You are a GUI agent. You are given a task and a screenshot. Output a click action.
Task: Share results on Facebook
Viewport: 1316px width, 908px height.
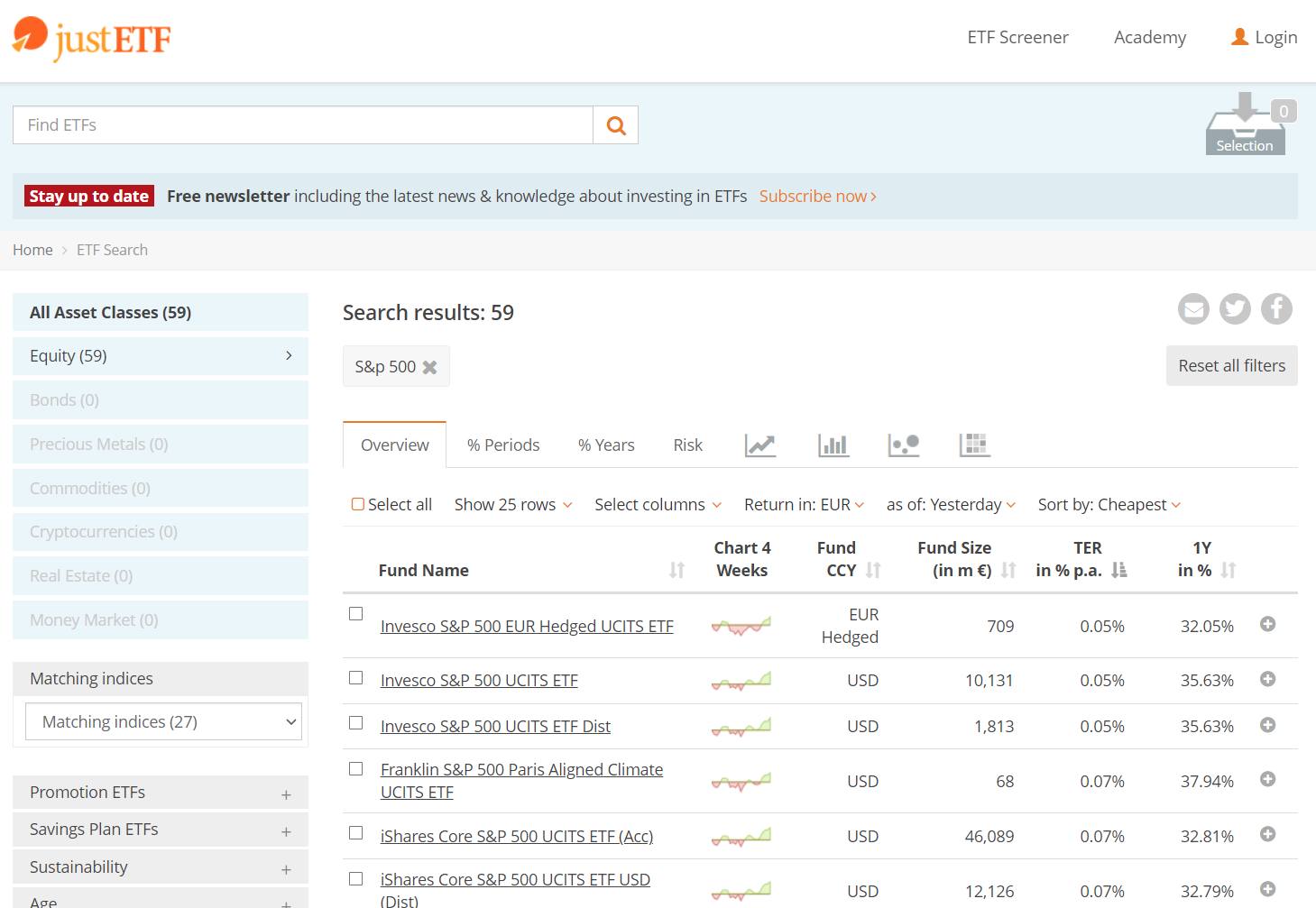(1276, 309)
